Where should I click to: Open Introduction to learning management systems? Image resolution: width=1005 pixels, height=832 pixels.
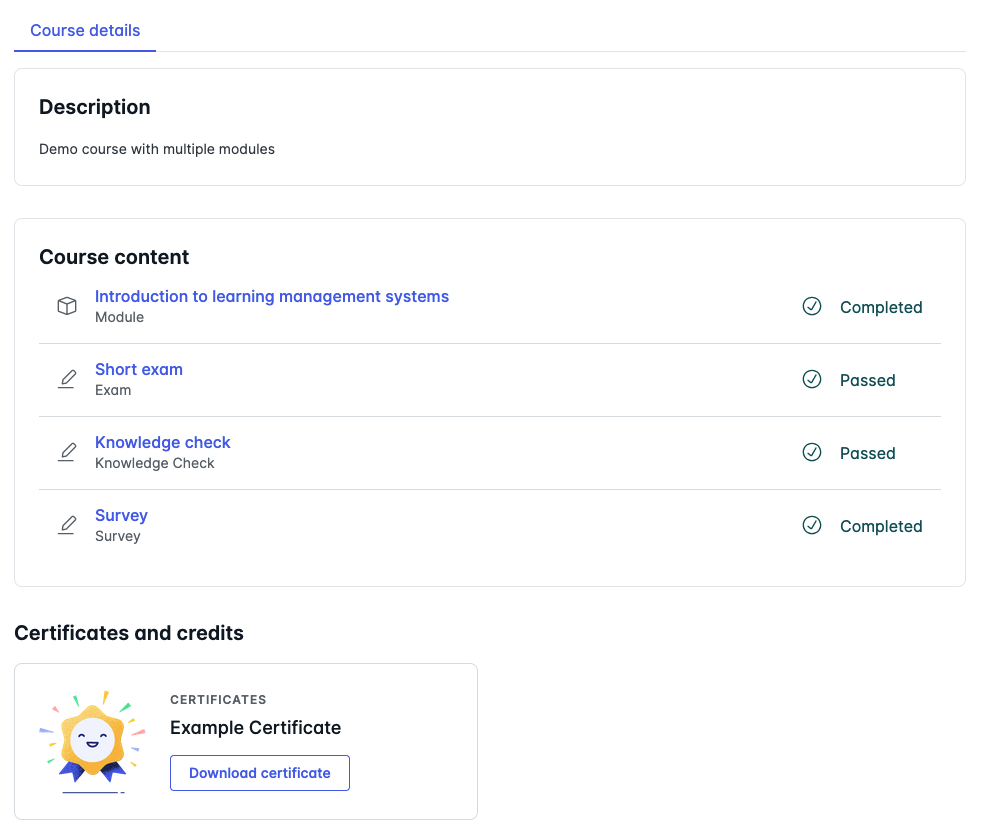pos(271,296)
